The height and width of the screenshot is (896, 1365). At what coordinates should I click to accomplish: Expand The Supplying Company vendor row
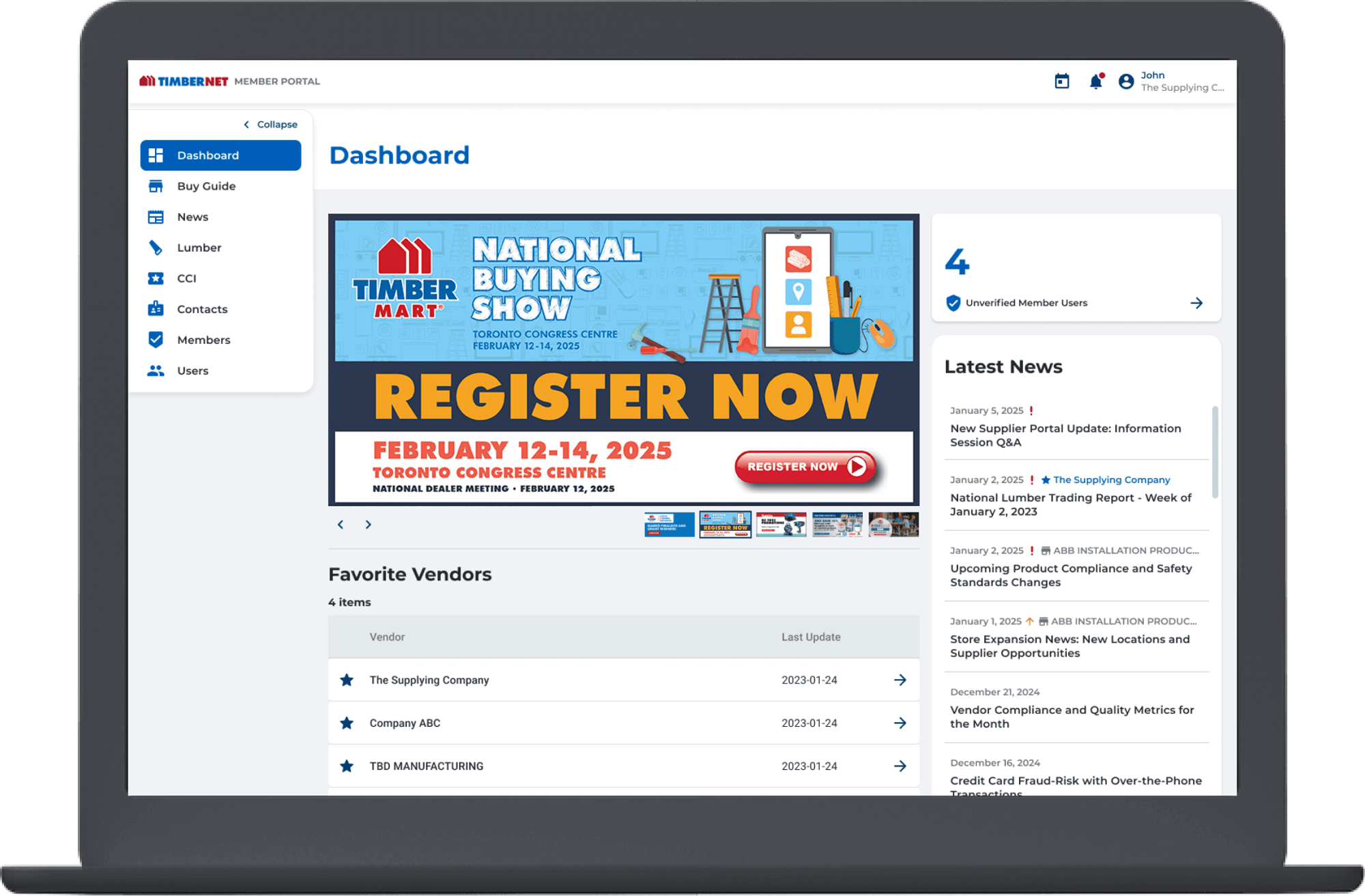[x=898, y=680]
